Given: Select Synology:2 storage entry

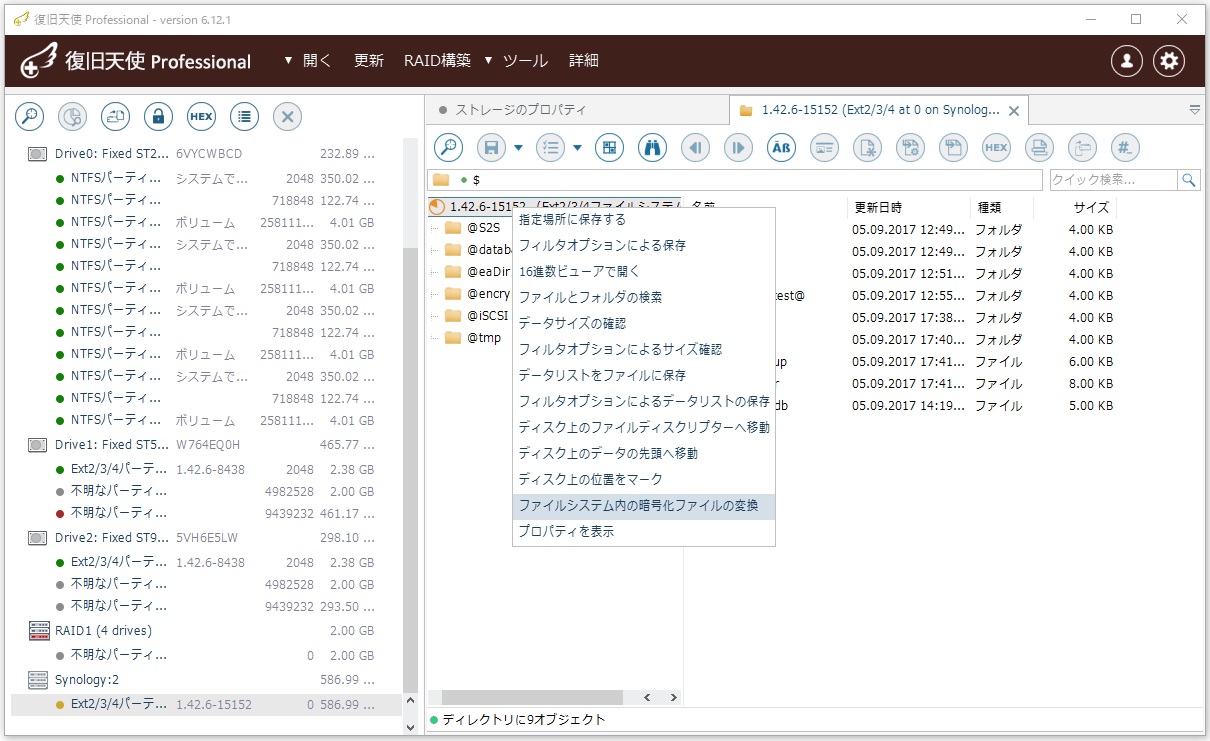Looking at the screenshot, I should click(205, 680).
